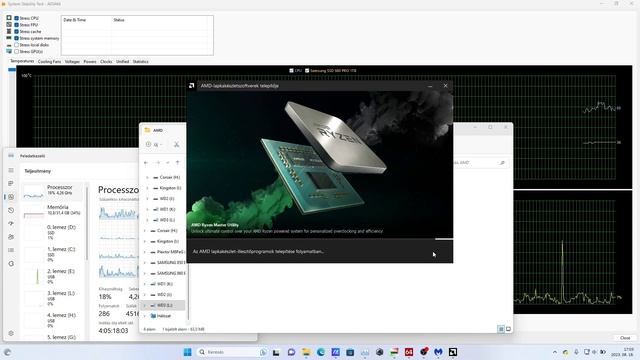This screenshot has height=360, width=640.
Task: Open Task View on the taskbar
Action: 276,352
